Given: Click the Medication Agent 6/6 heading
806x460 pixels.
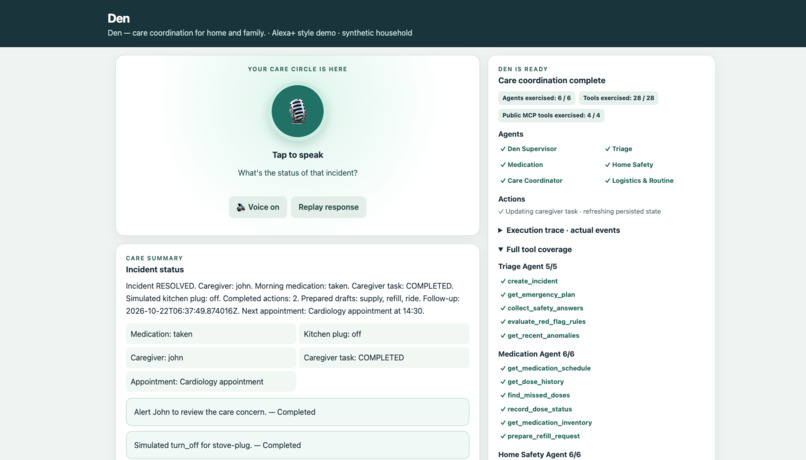Looking at the screenshot, I should coord(536,354).
